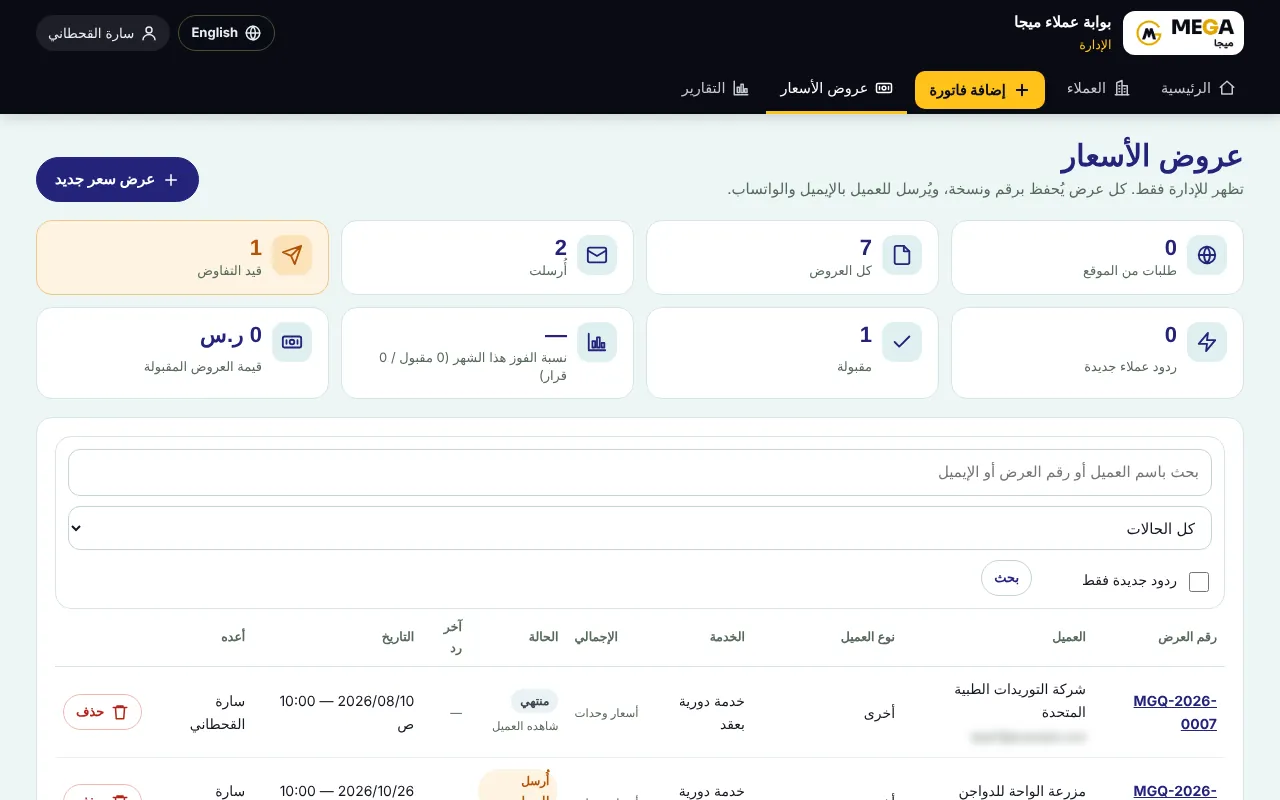Click the globe icon in طلبات من الموقع card
Viewport: 1280px width, 800px height.
click(1207, 255)
